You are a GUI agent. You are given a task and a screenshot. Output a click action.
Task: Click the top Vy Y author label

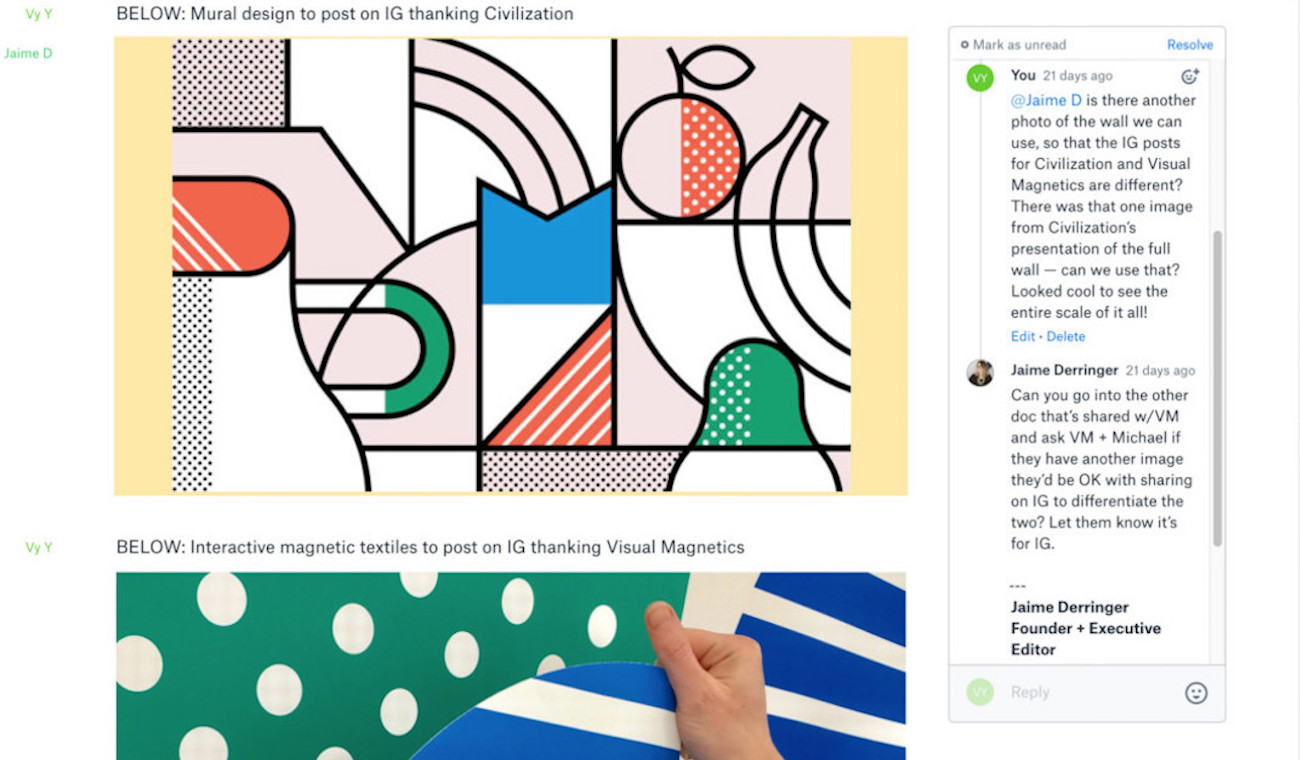pyautogui.click(x=39, y=14)
